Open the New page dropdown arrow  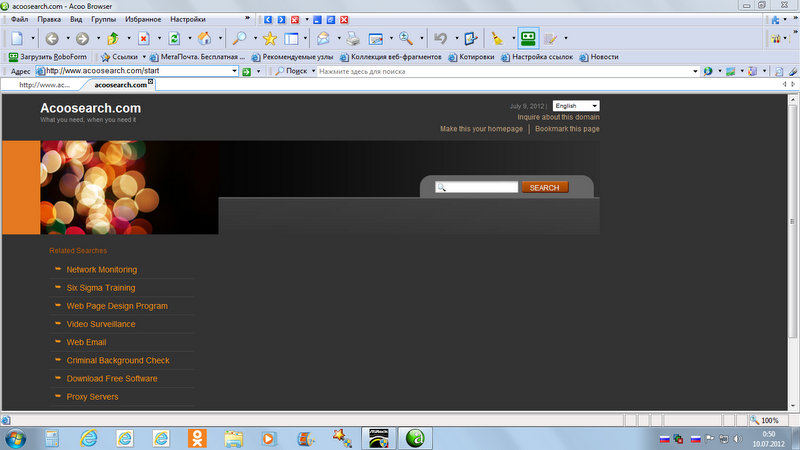(33, 38)
